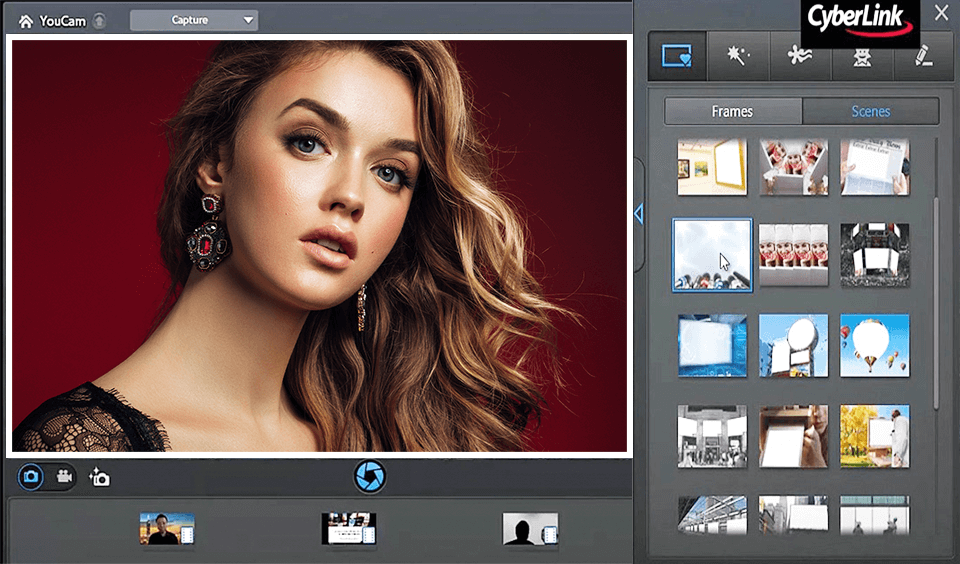The height and width of the screenshot is (564, 960).
Task: Select the autumn trees easel scene
Action: pyautogui.click(x=874, y=436)
